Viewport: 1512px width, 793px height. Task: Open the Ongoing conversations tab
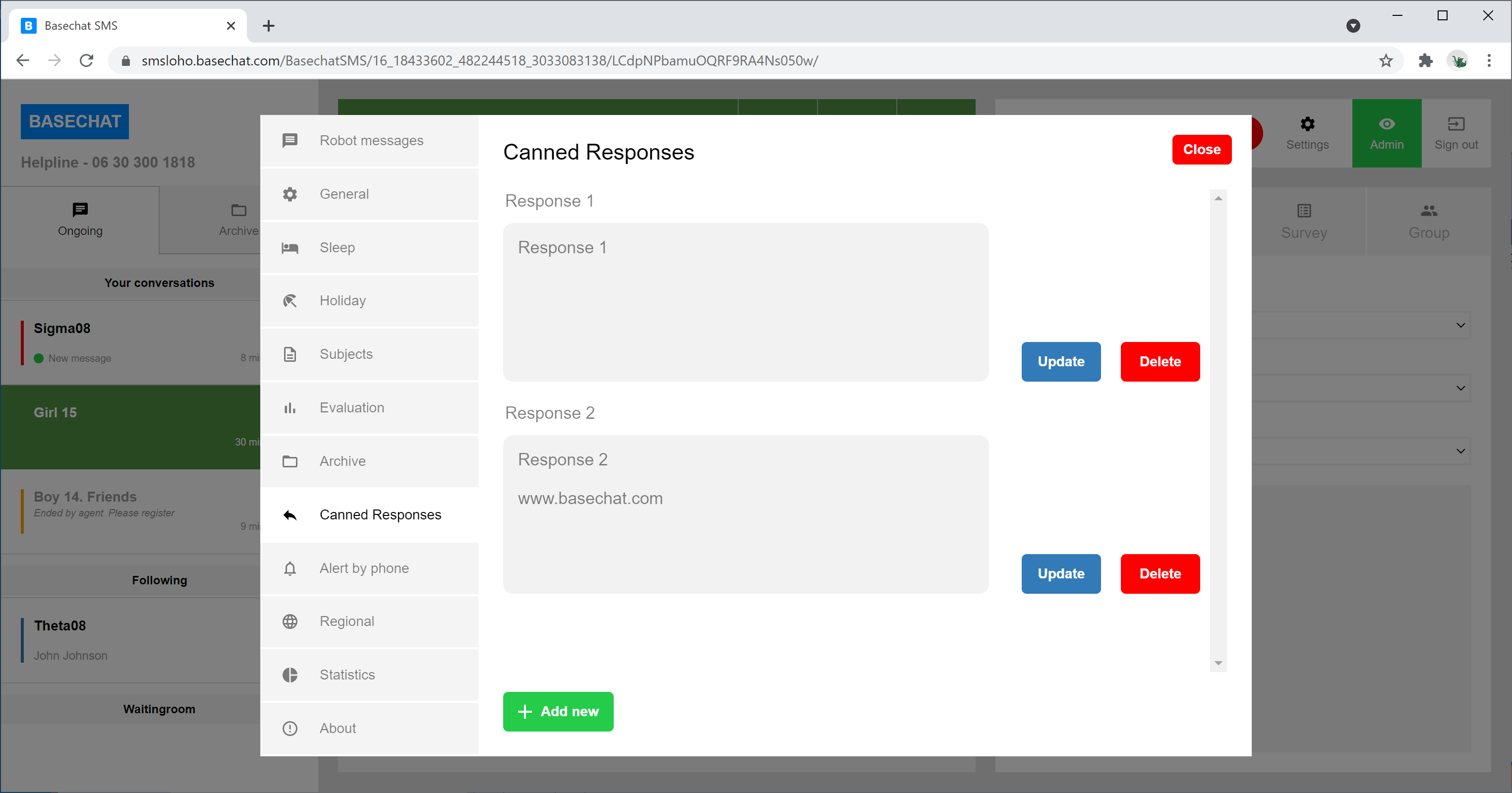click(80, 220)
